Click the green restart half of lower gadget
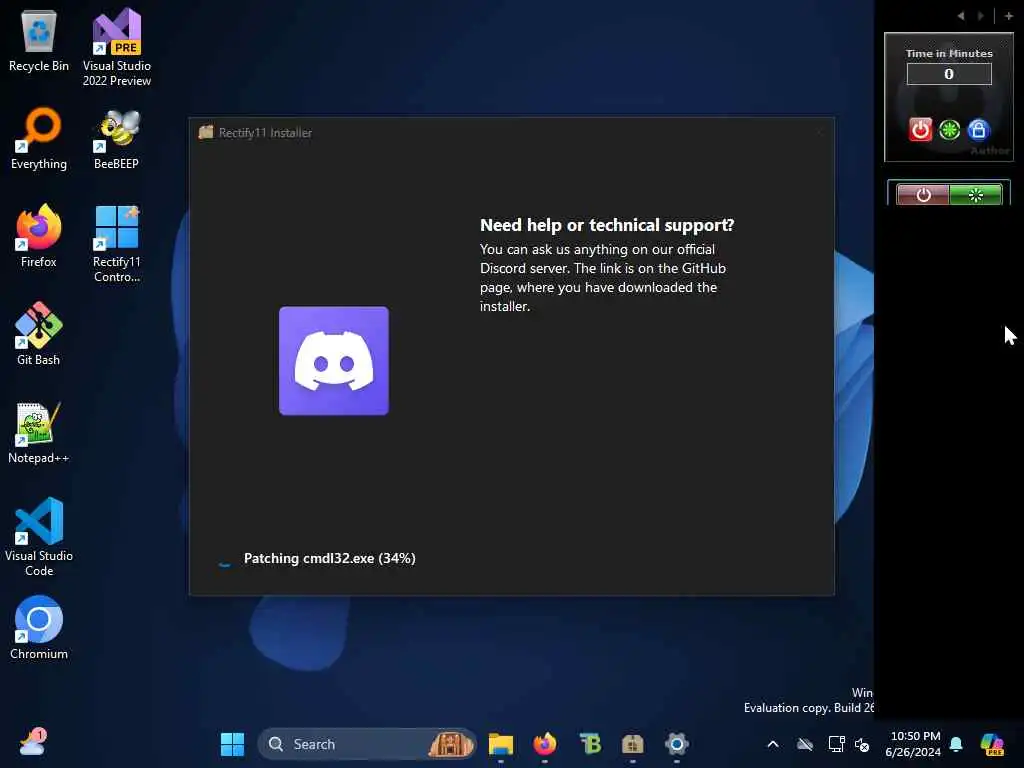The image size is (1024, 768). (x=975, y=195)
